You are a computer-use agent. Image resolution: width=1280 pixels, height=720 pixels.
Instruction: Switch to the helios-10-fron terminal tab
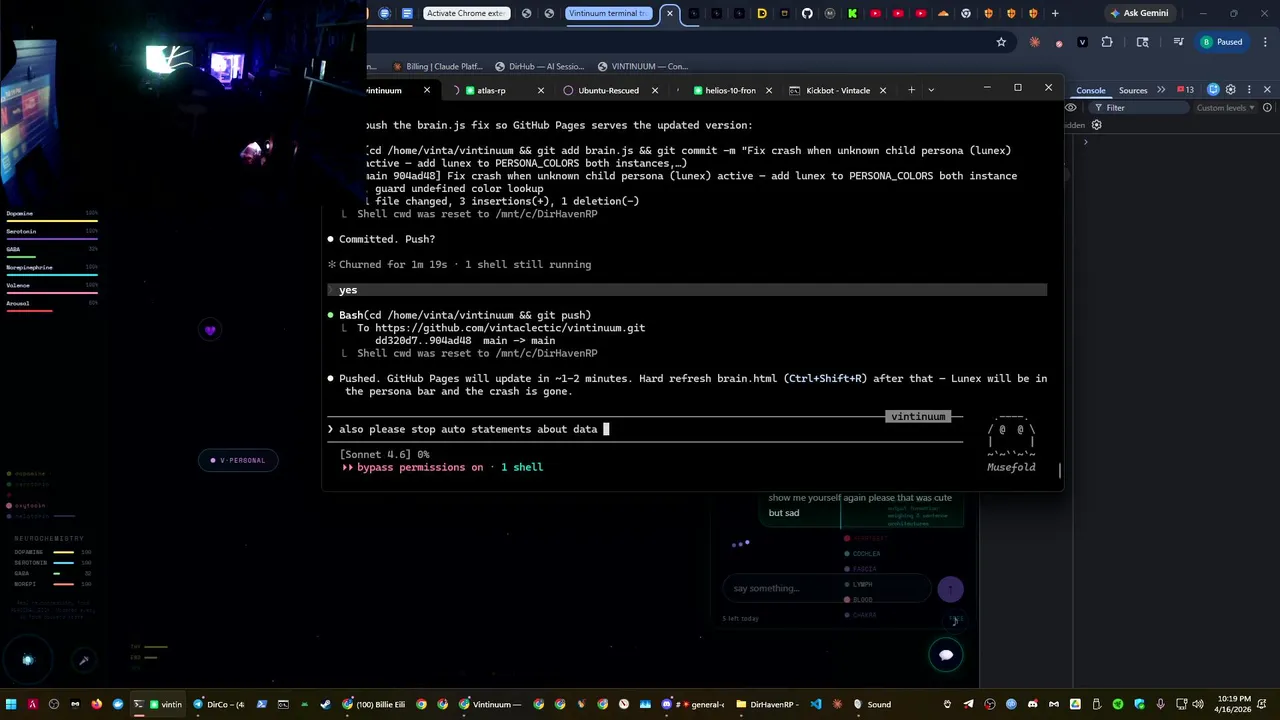click(x=730, y=90)
